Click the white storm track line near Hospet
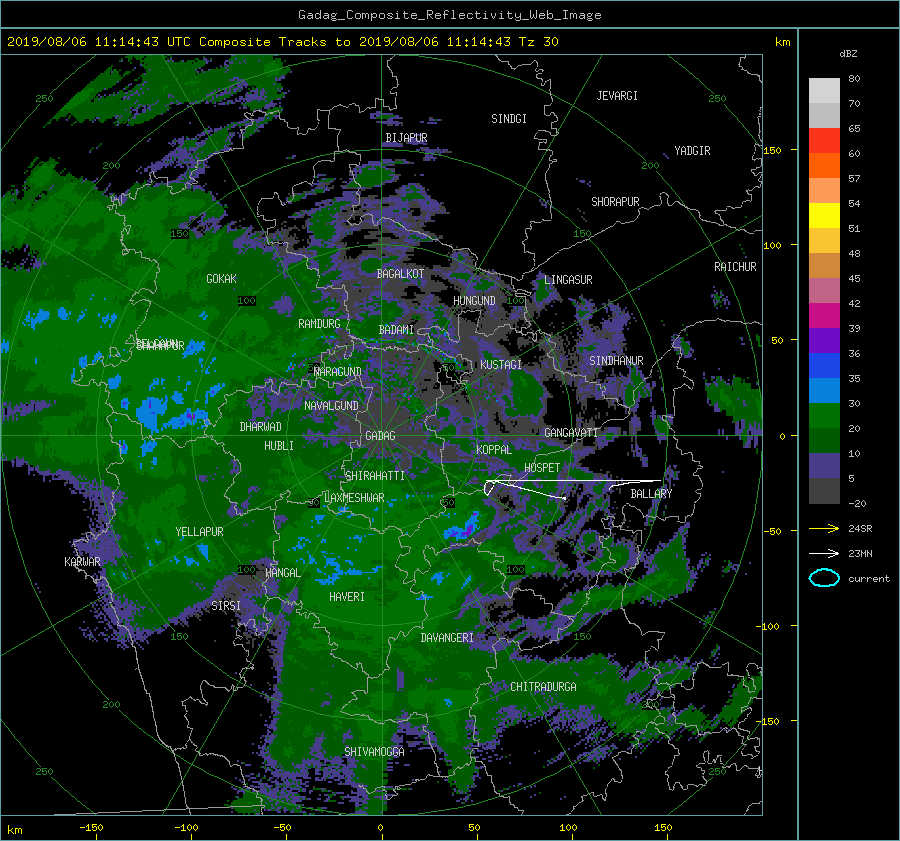This screenshot has height=841, width=900. (x=574, y=481)
